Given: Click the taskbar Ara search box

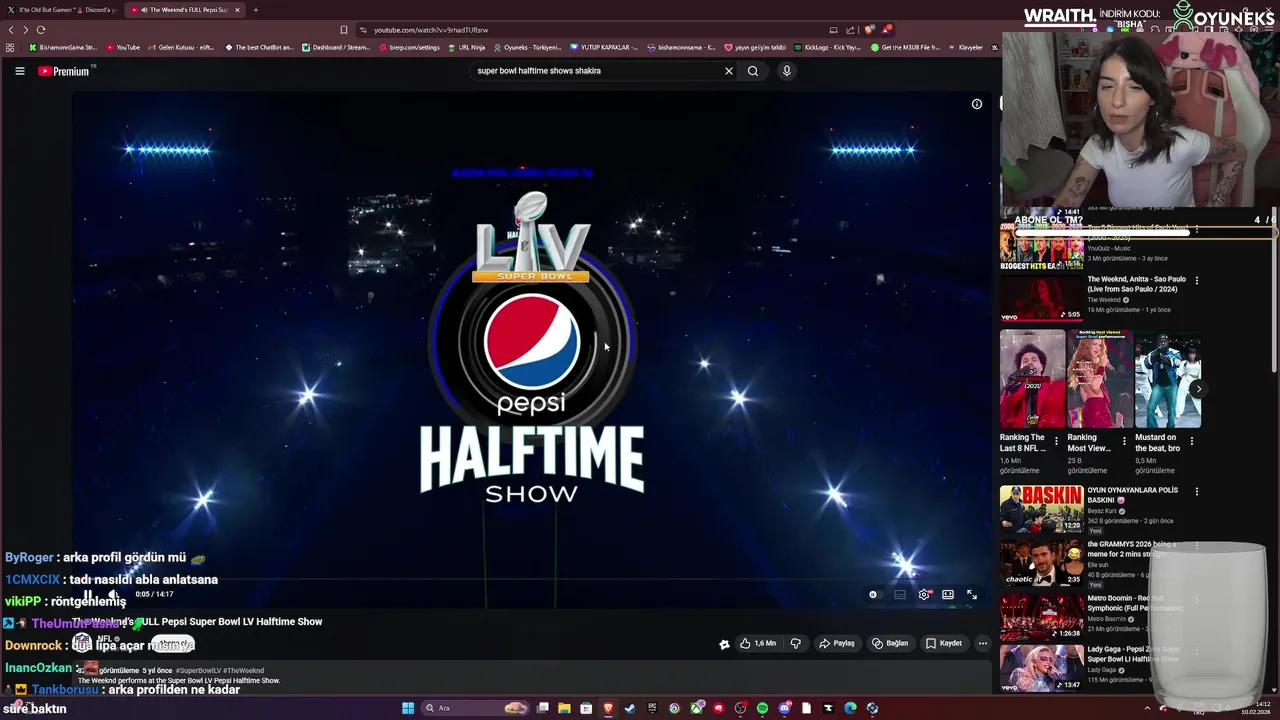Looking at the screenshot, I should [x=477, y=709].
